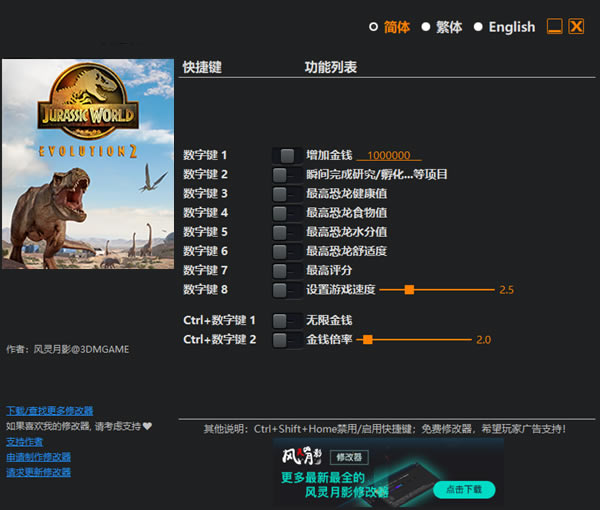Enable the 最高评分 toggle
The height and width of the screenshot is (510, 600).
[x=287, y=270]
